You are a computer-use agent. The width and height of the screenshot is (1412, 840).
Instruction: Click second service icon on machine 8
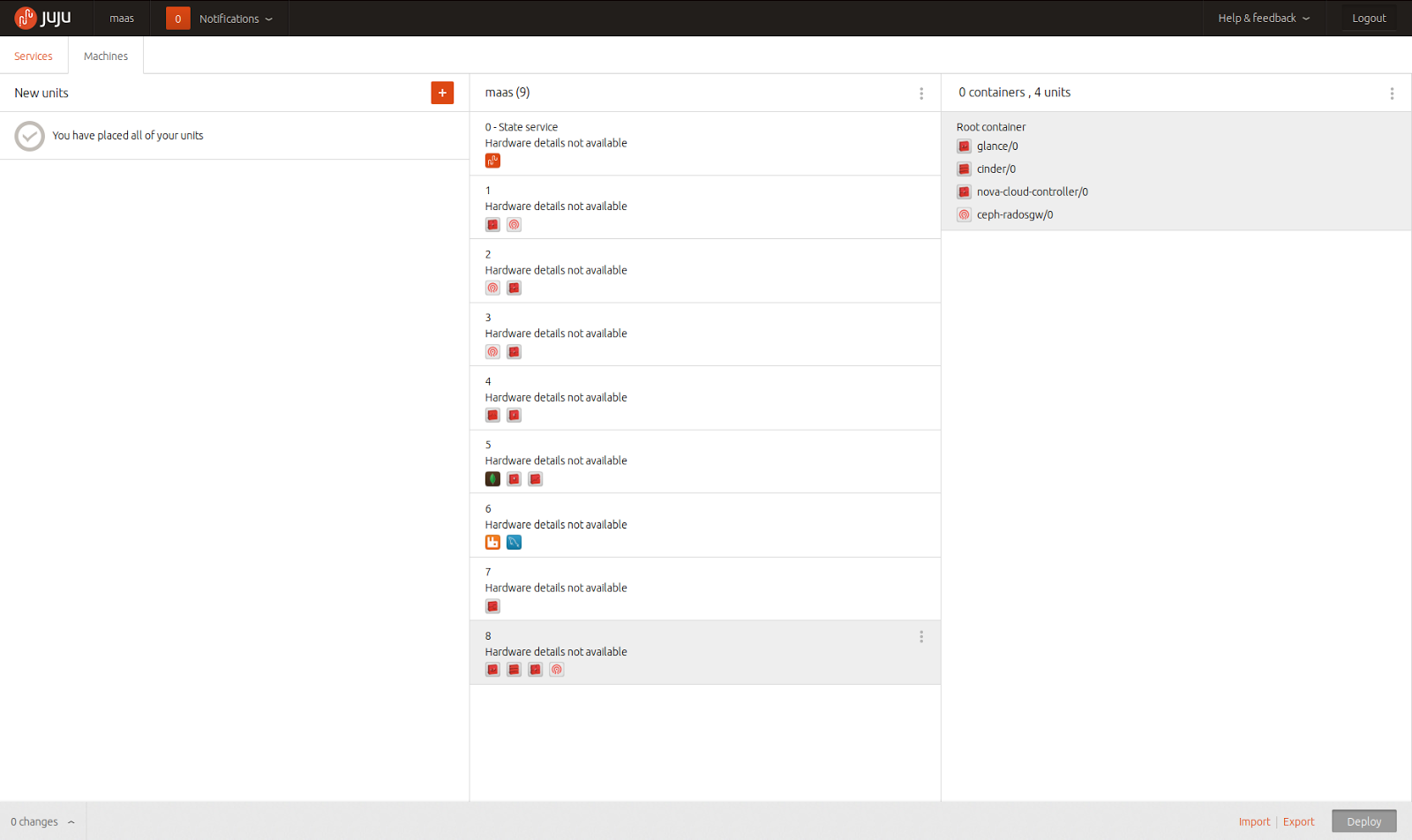[x=514, y=670]
